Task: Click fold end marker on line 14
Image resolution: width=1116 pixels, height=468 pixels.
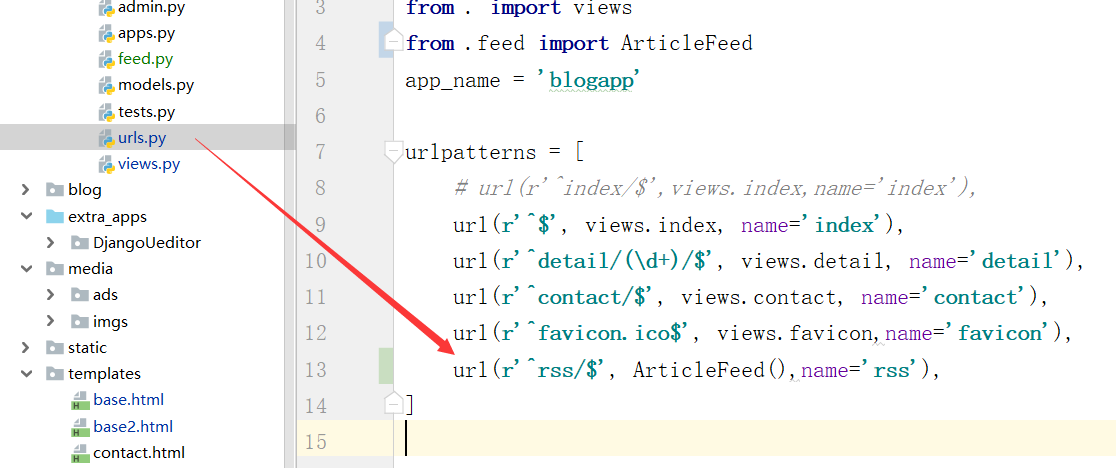Action: 393,403
